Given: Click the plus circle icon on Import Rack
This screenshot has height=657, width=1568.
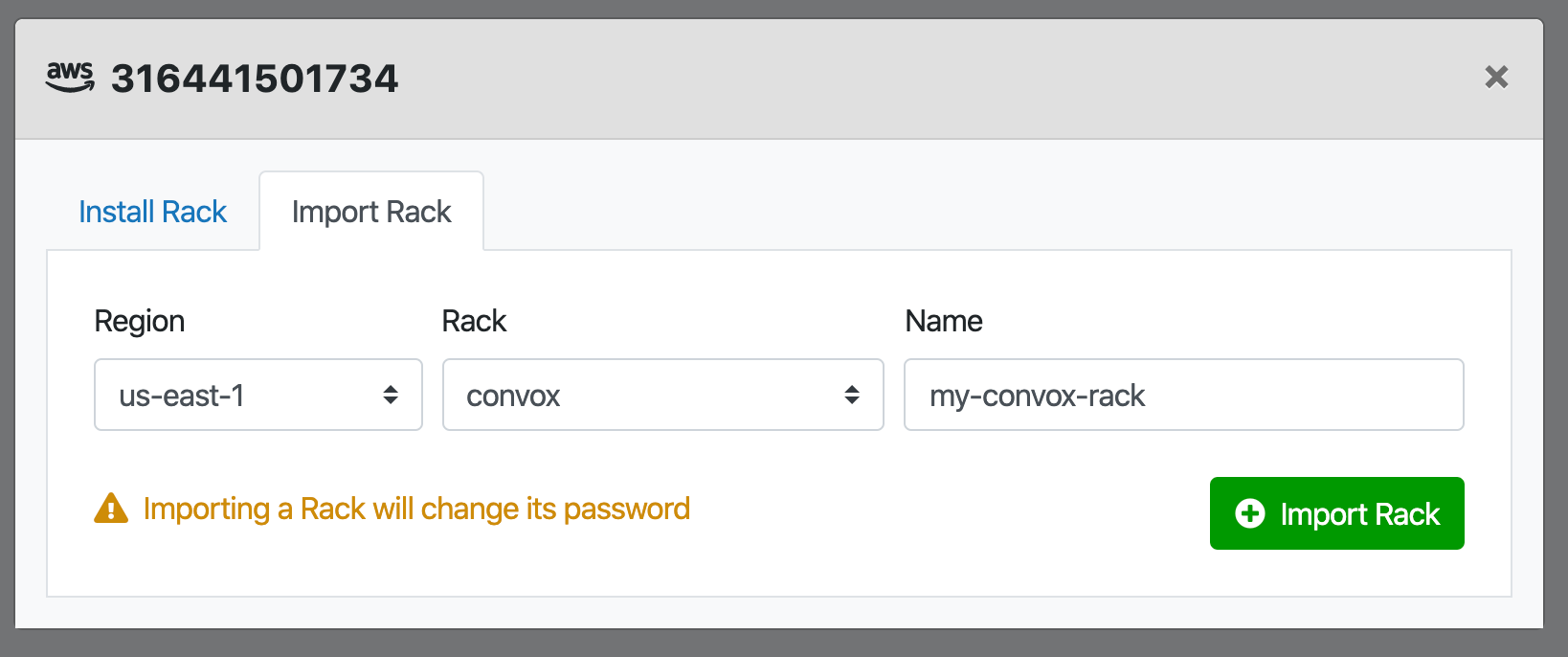Looking at the screenshot, I should [1250, 513].
